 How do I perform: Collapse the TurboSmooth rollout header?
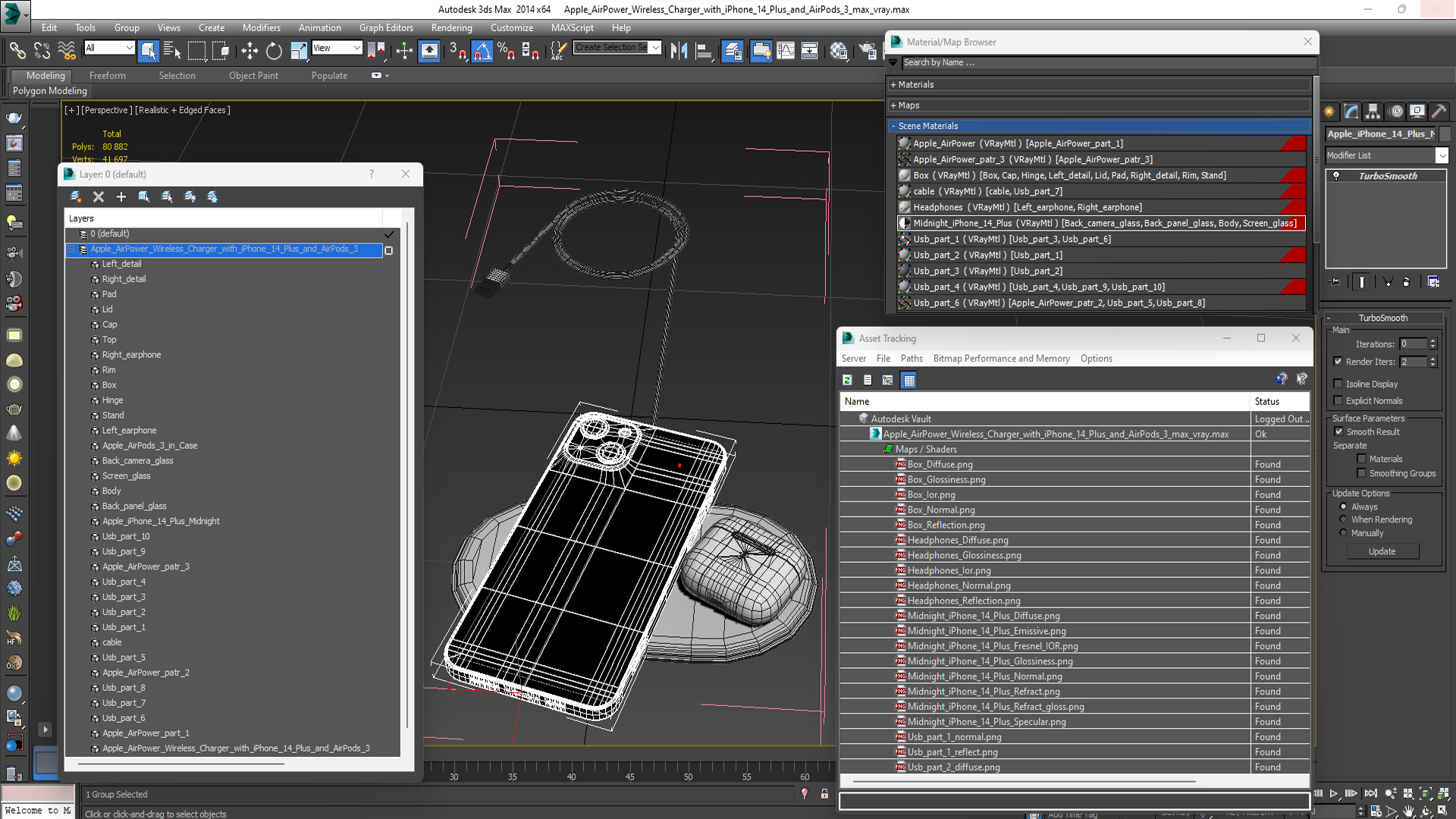click(x=1382, y=318)
